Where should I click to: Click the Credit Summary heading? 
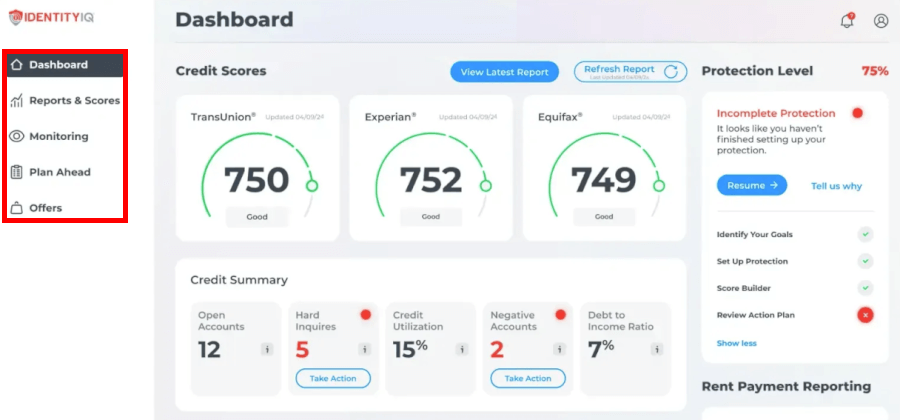pos(239,280)
